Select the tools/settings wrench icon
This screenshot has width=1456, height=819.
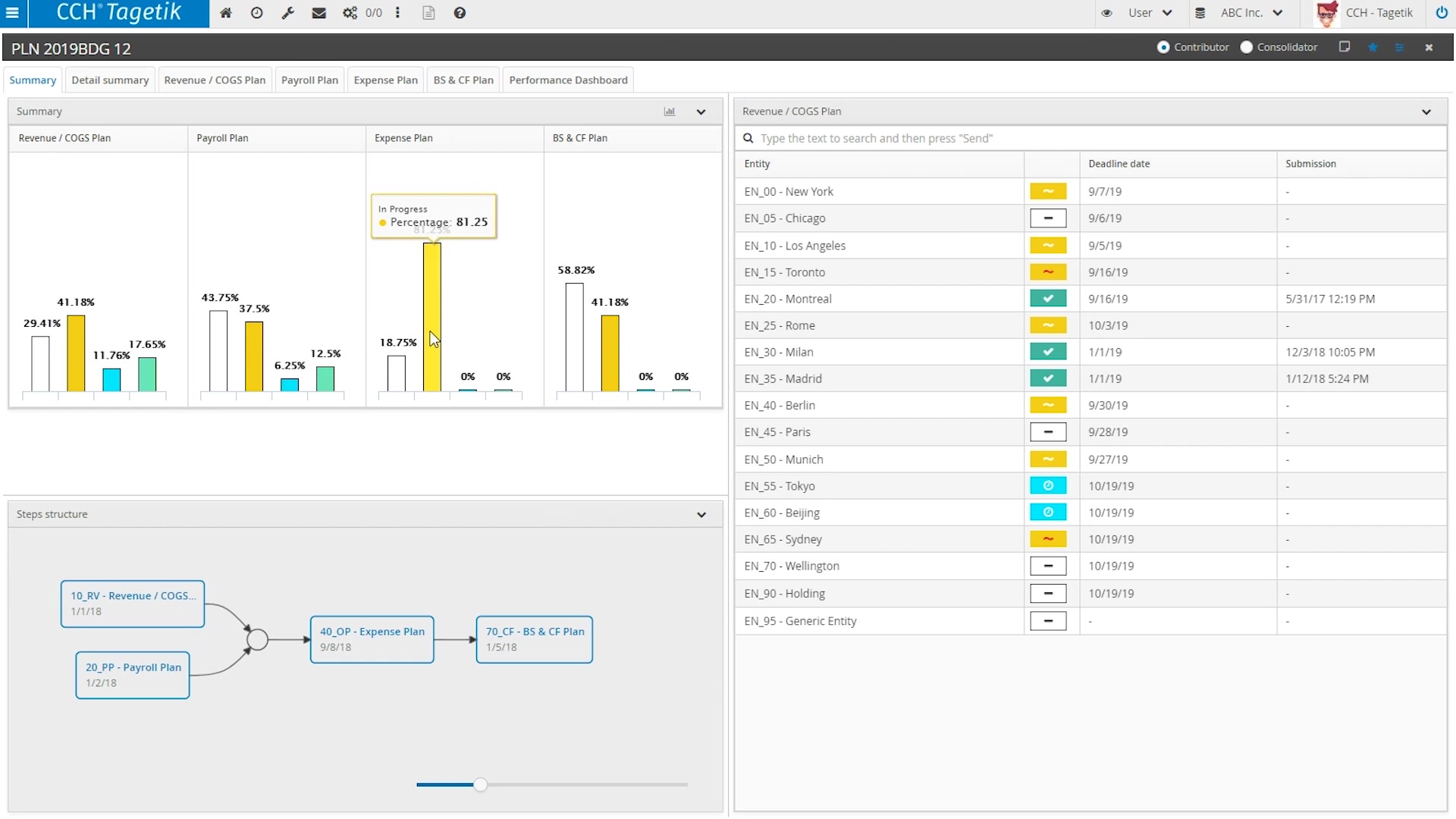click(x=287, y=12)
